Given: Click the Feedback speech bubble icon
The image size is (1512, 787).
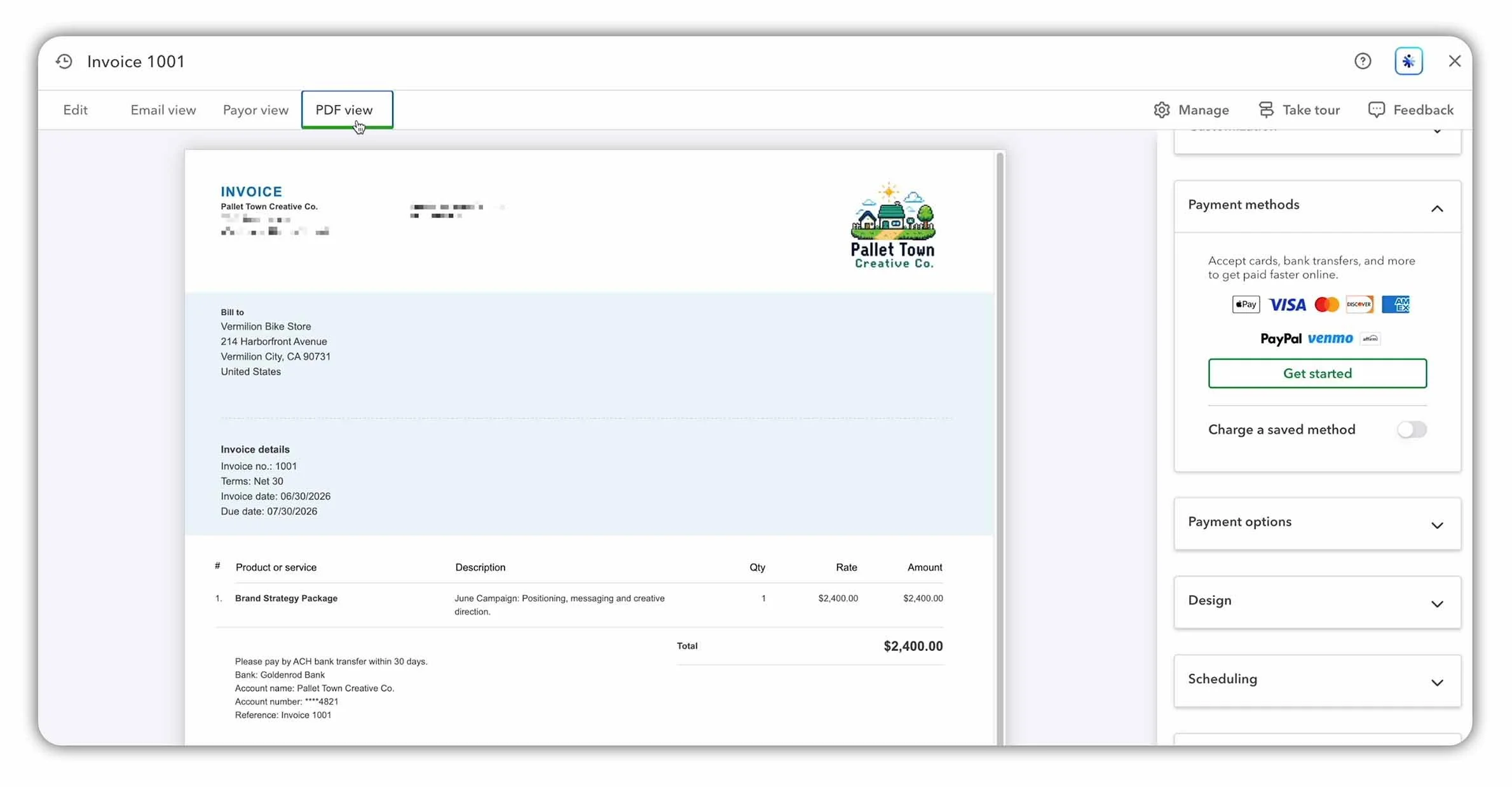Looking at the screenshot, I should click(x=1377, y=110).
